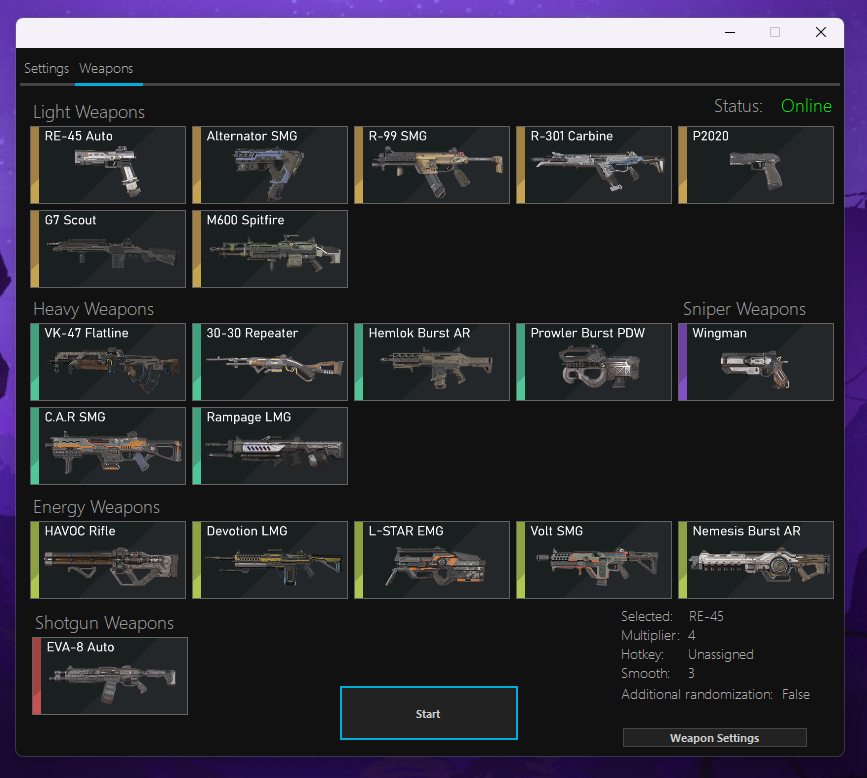Viewport: 867px width, 778px height.
Task: Choose the M600 Spitfire tile
Action: coord(271,249)
